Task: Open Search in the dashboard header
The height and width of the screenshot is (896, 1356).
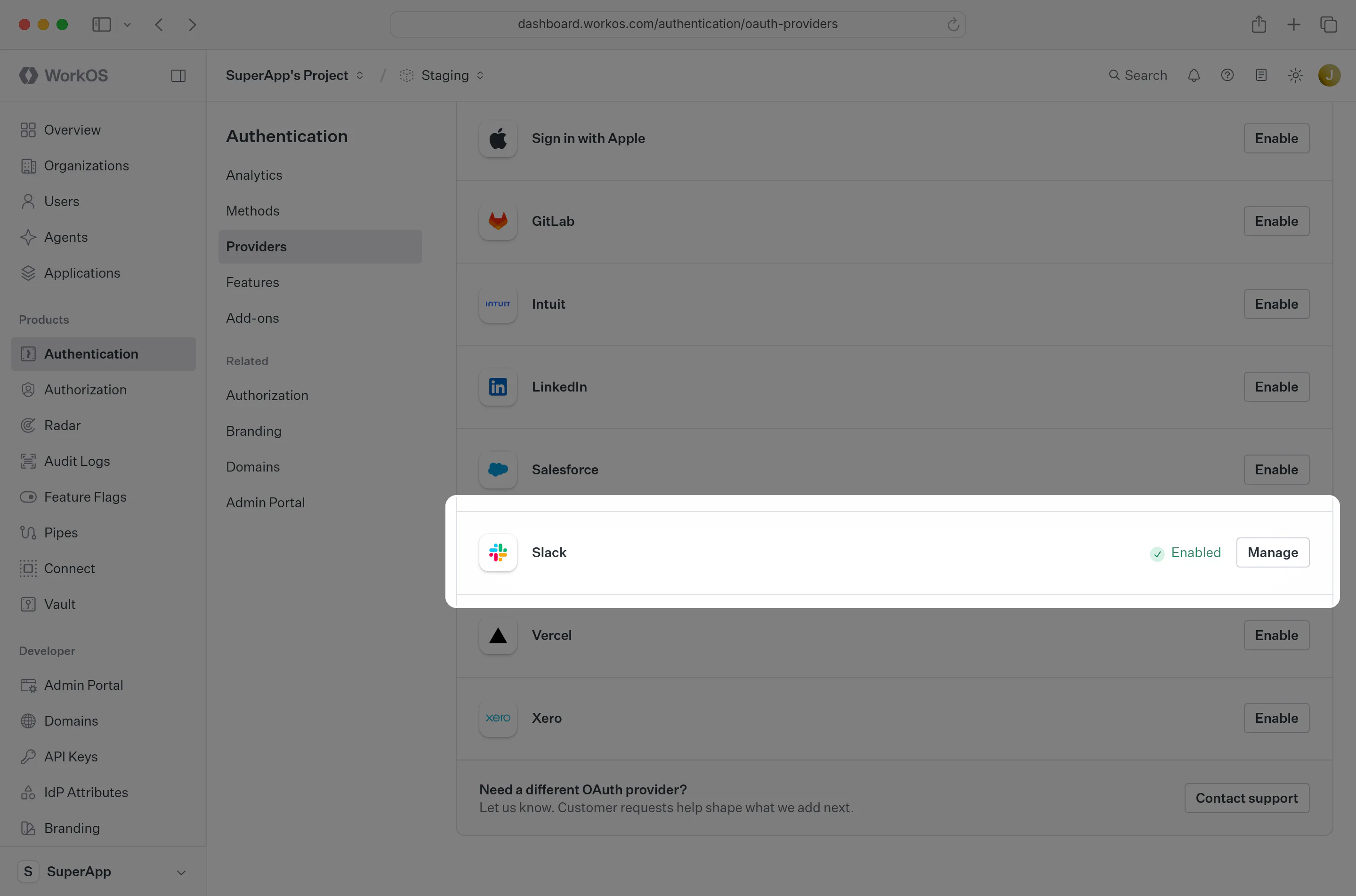Action: click(1138, 75)
